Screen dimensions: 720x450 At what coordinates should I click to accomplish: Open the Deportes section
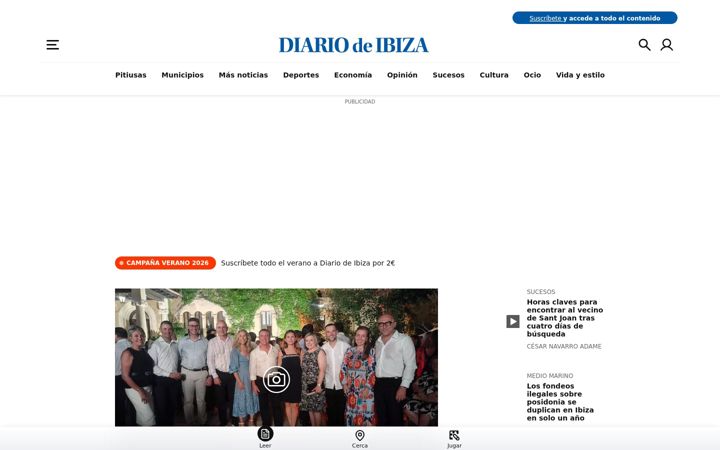click(301, 75)
